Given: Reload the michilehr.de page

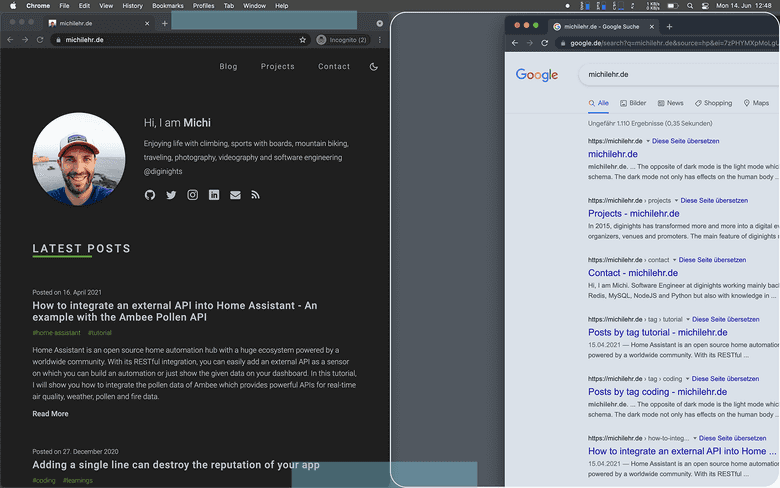Looking at the screenshot, I should [x=39, y=40].
